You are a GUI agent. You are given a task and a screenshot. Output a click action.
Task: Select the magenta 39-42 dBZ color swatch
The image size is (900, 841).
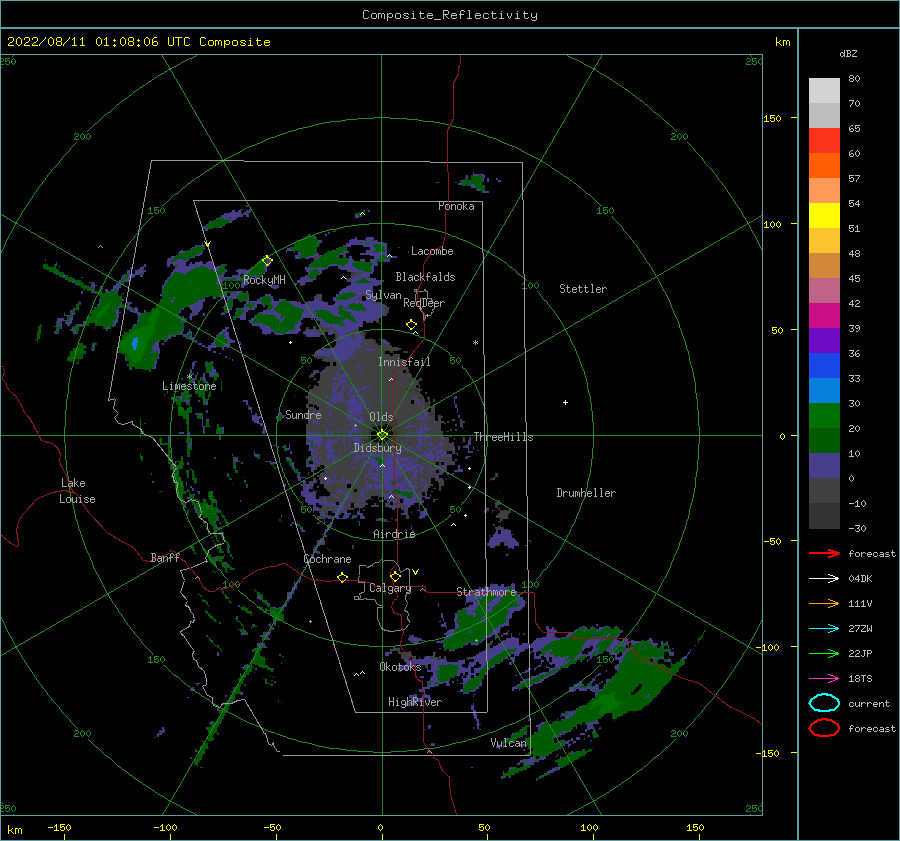824,316
